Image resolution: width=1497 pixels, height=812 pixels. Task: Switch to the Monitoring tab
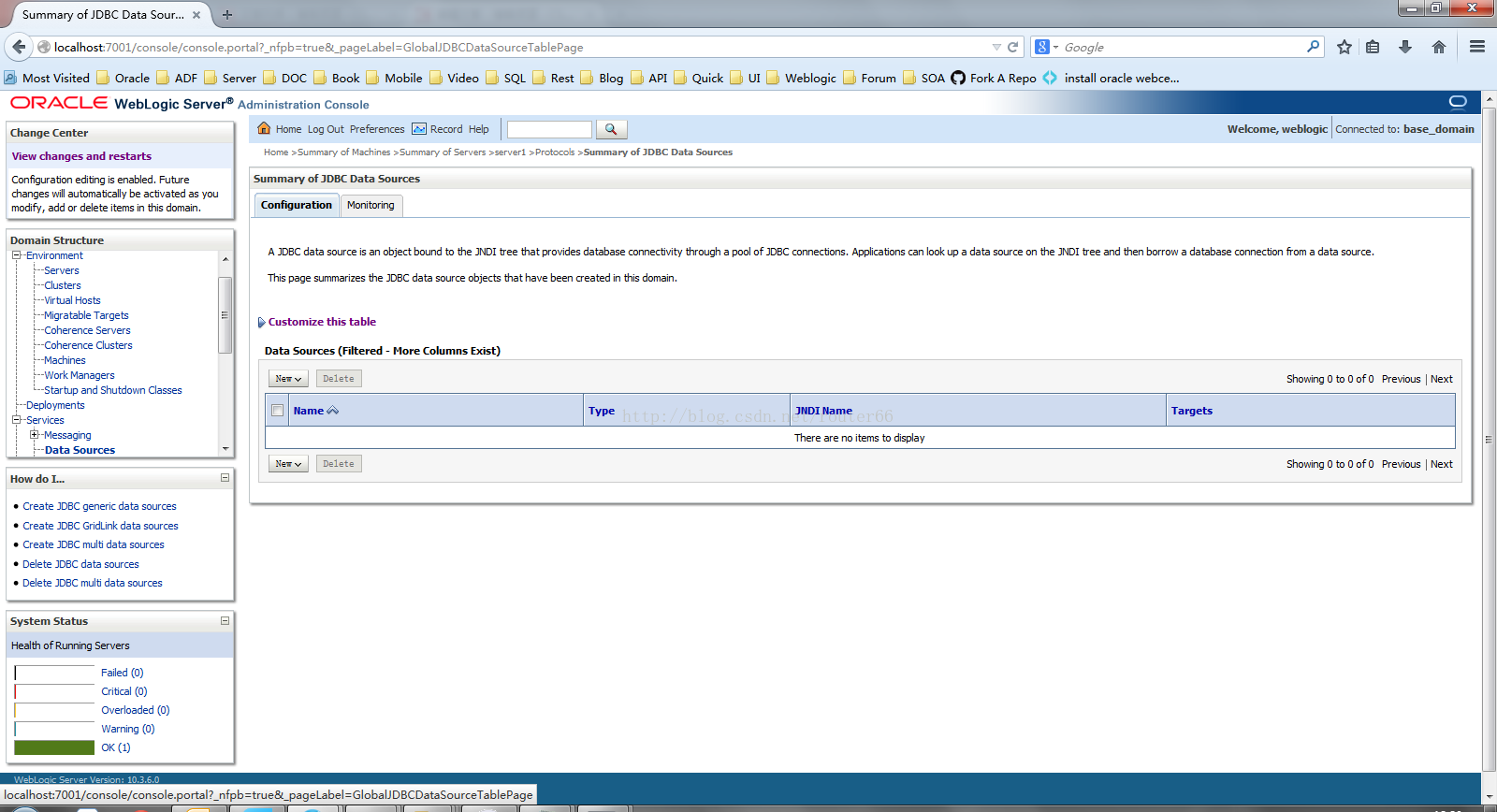(371, 205)
